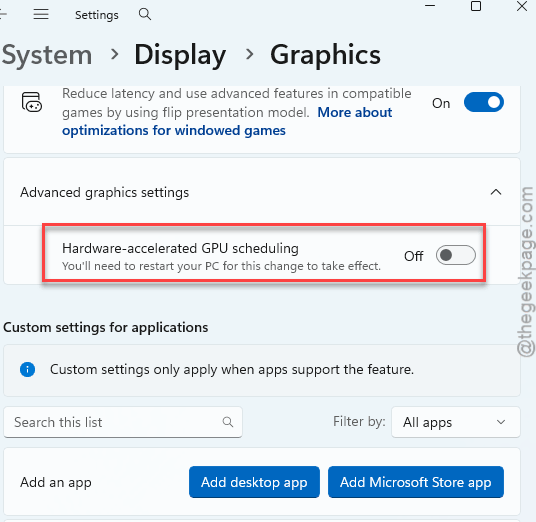Open the hamburger navigation menu
Image resolution: width=536 pixels, height=522 pixels.
(41, 14)
